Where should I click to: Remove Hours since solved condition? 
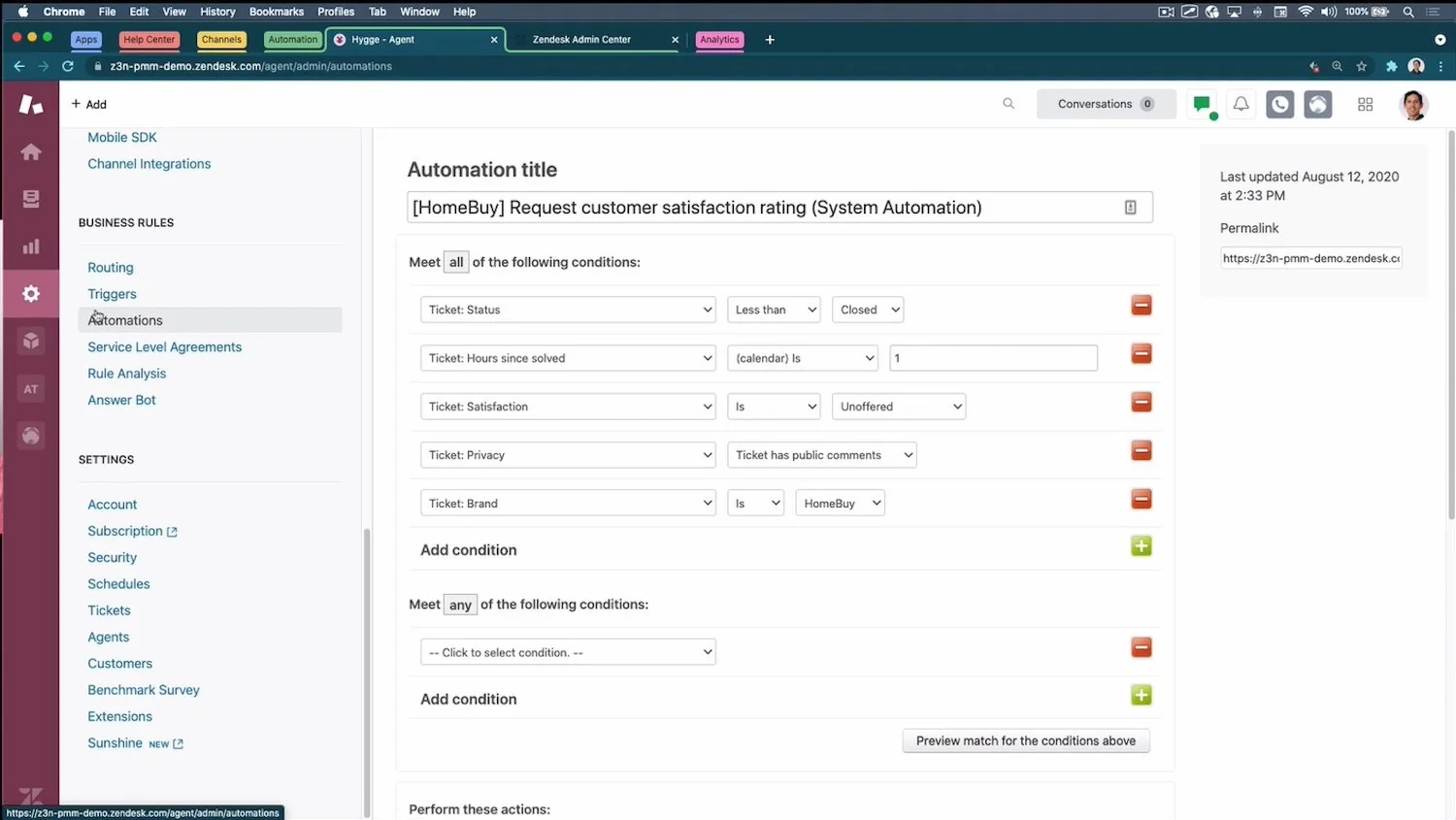coord(1142,354)
